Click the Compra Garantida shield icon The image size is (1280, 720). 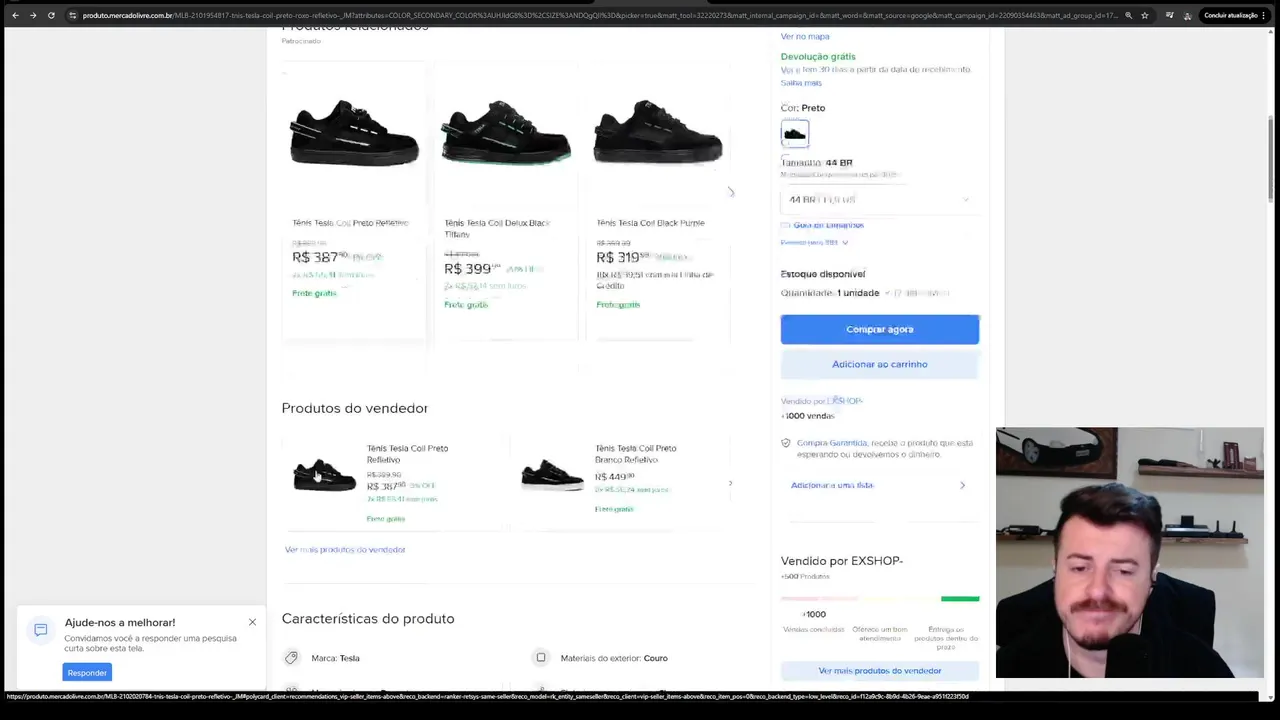click(x=786, y=443)
